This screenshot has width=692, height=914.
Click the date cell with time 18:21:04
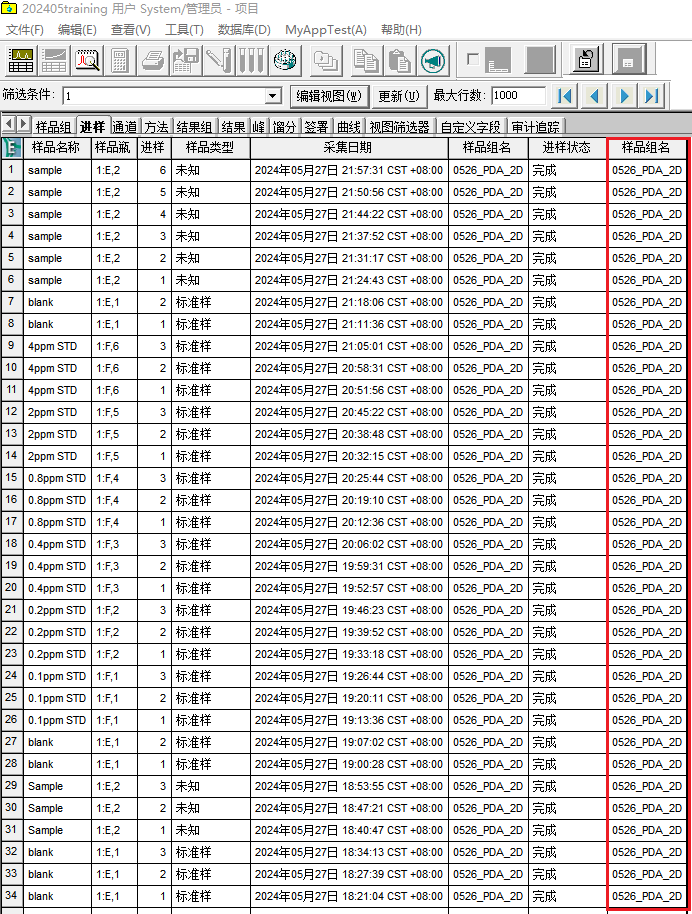click(x=349, y=896)
